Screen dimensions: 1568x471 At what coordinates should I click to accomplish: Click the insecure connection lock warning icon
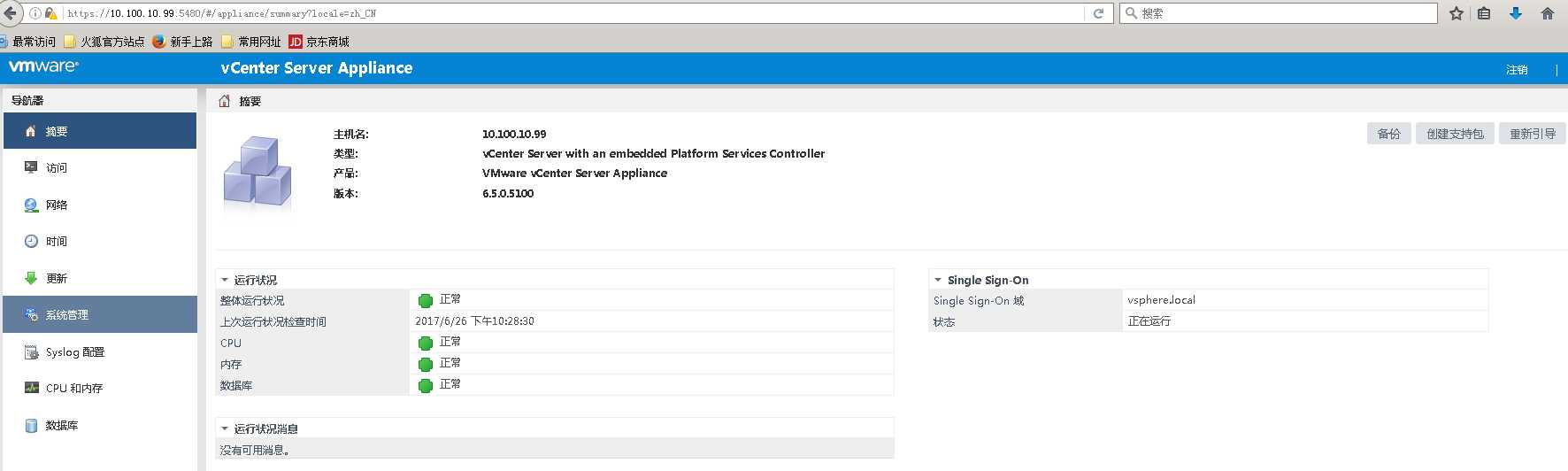pyautogui.click(x=50, y=13)
